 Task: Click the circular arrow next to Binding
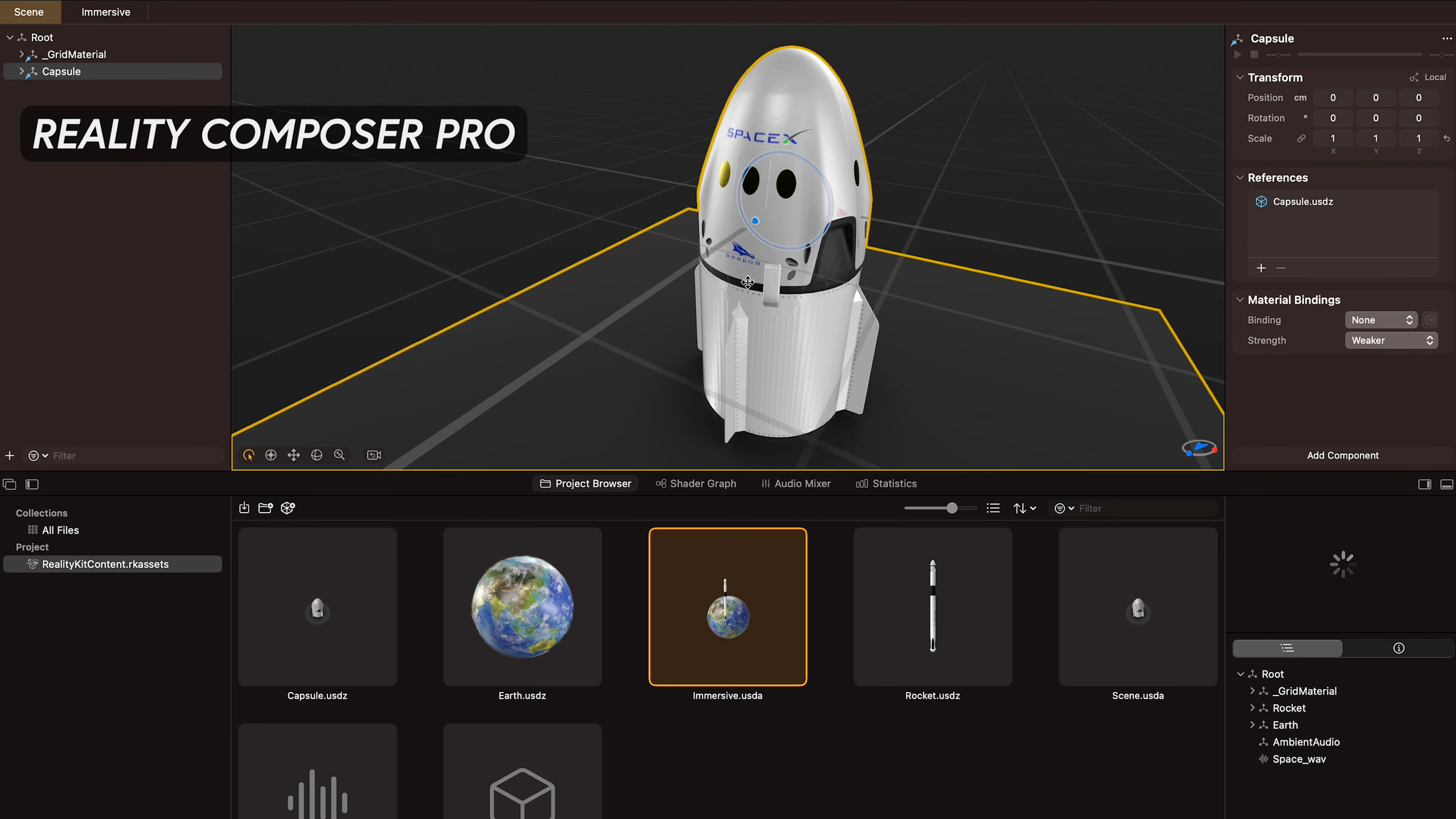[1430, 320]
